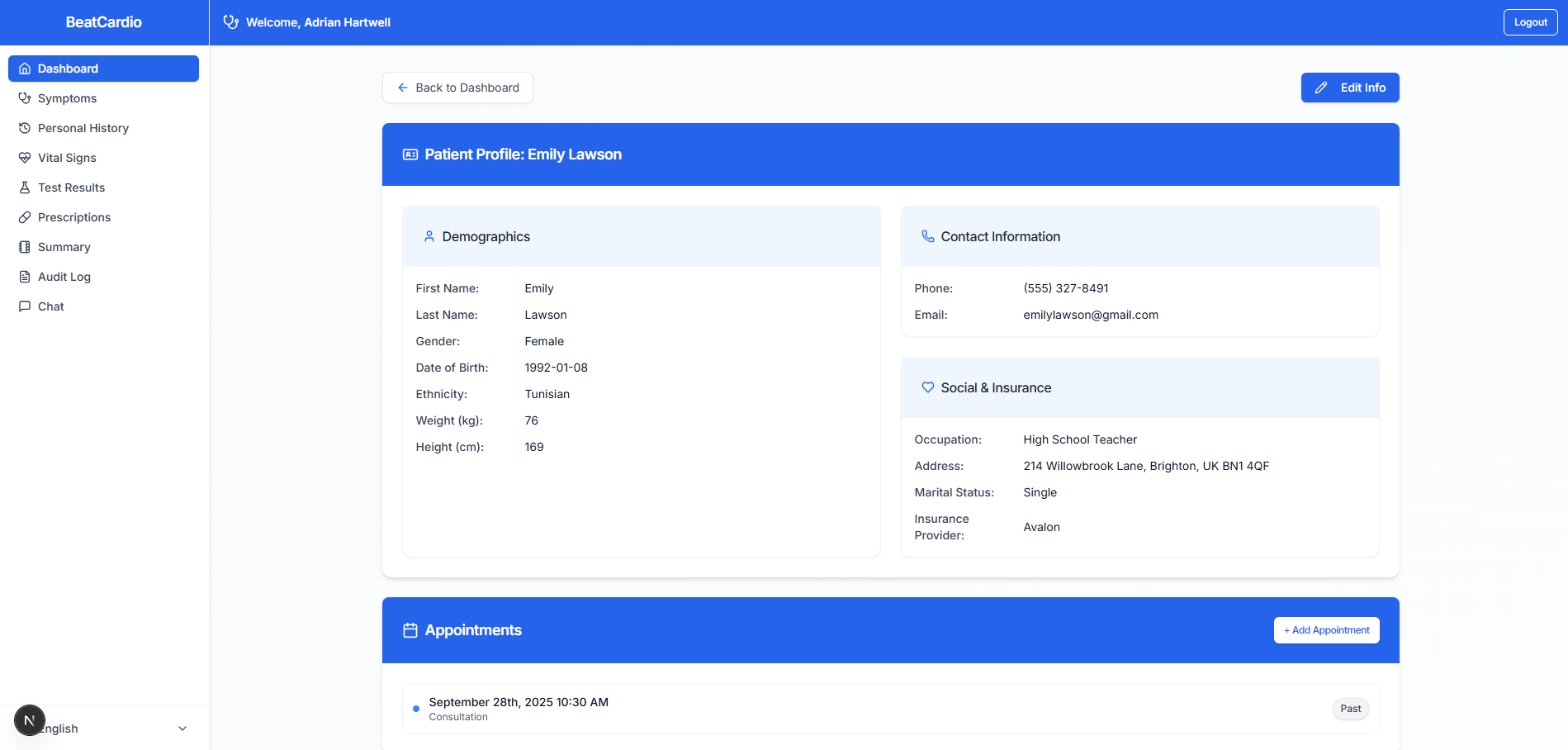Open the Audit Log section
The height and width of the screenshot is (750, 1568).
[64, 276]
